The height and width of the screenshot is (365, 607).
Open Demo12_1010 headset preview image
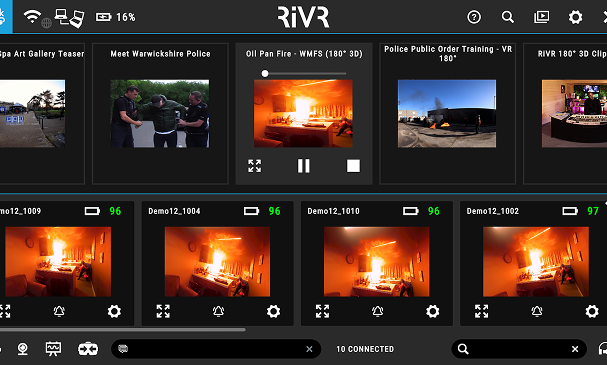click(376, 262)
